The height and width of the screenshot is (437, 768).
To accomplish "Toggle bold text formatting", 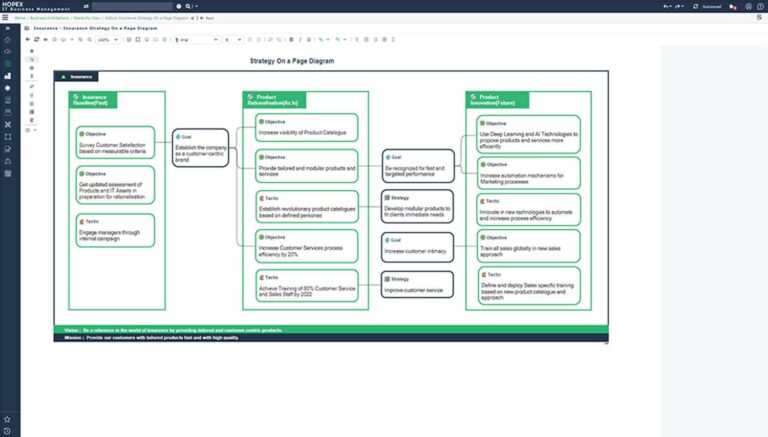I will pyautogui.click(x=290, y=40).
